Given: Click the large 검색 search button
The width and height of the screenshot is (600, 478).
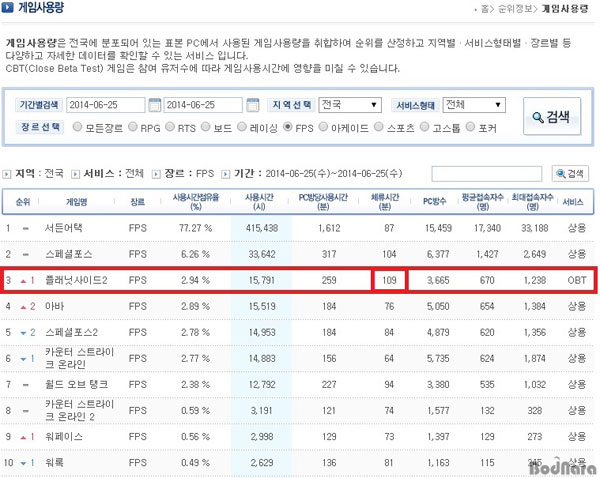Looking at the screenshot, I should pos(552,116).
